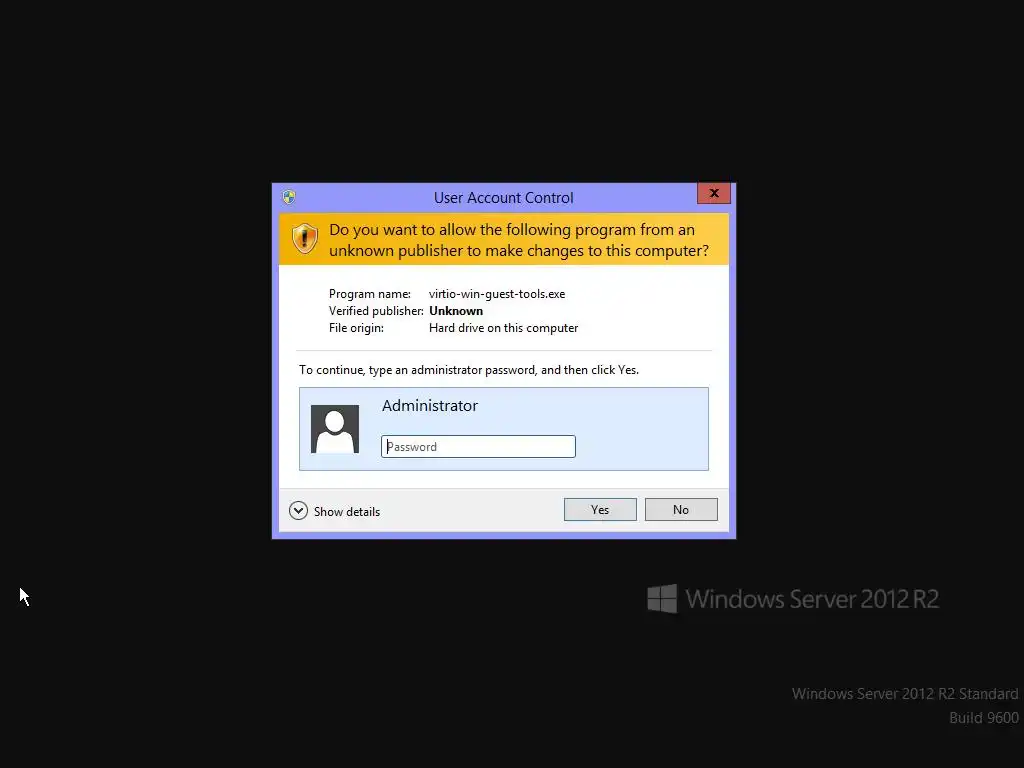Click the 'Program name:' label
This screenshot has height=768, width=1024.
370,294
